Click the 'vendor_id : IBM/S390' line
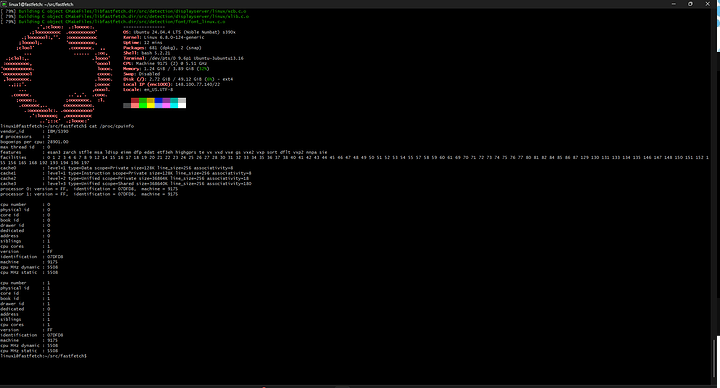This screenshot has height=388, width=720. [34, 131]
